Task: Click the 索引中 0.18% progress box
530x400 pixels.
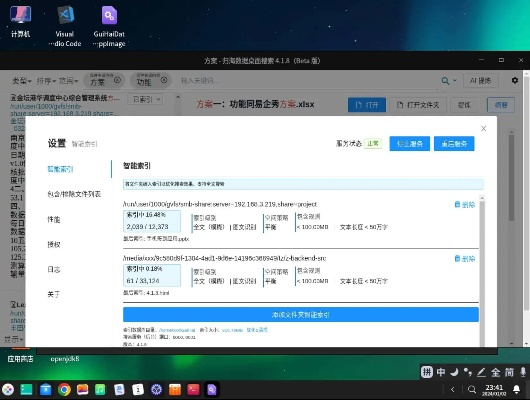Action: (152, 275)
